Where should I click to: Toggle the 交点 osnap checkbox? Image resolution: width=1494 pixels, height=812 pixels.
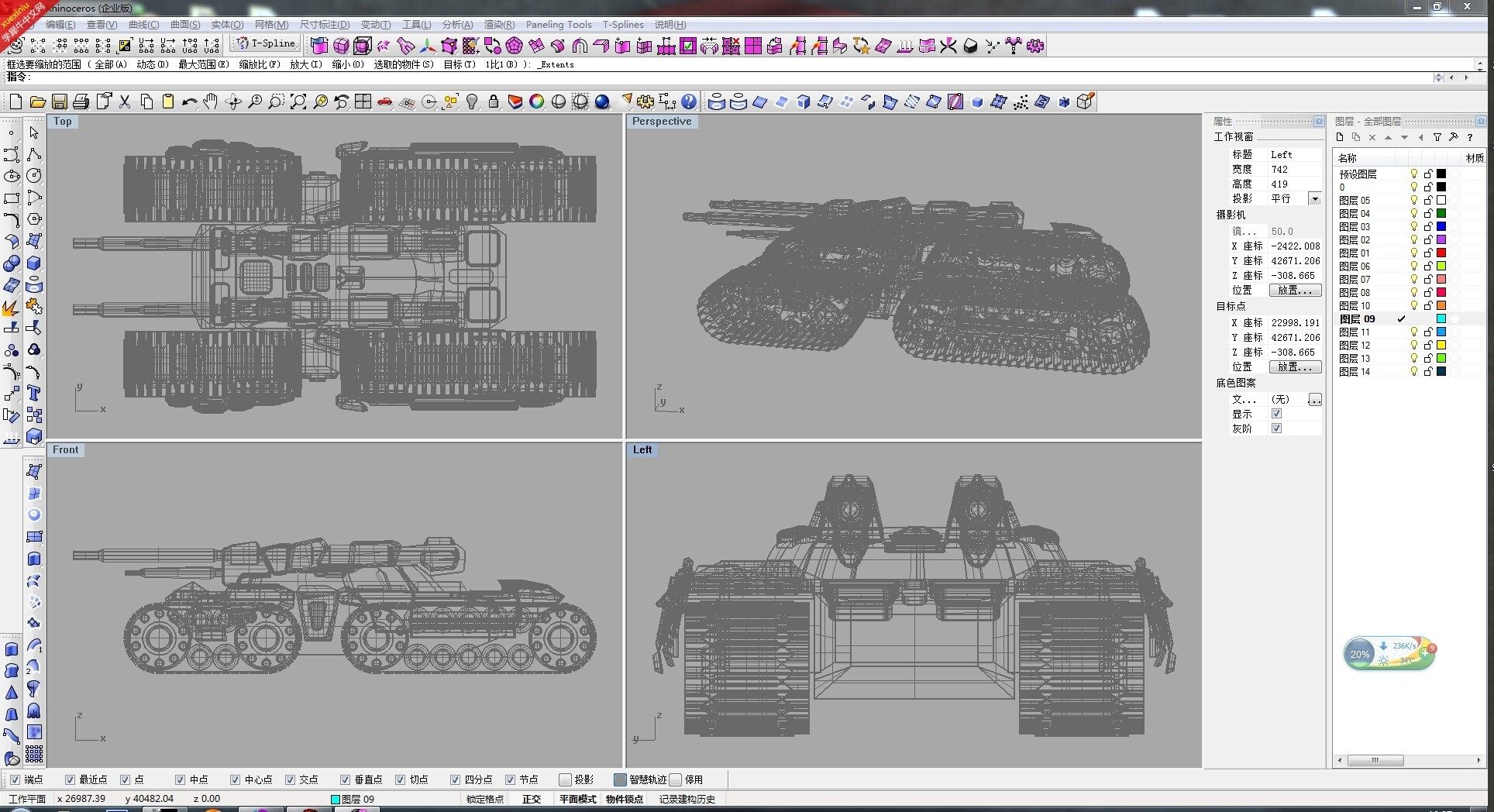pyautogui.click(x=290, y=779)
